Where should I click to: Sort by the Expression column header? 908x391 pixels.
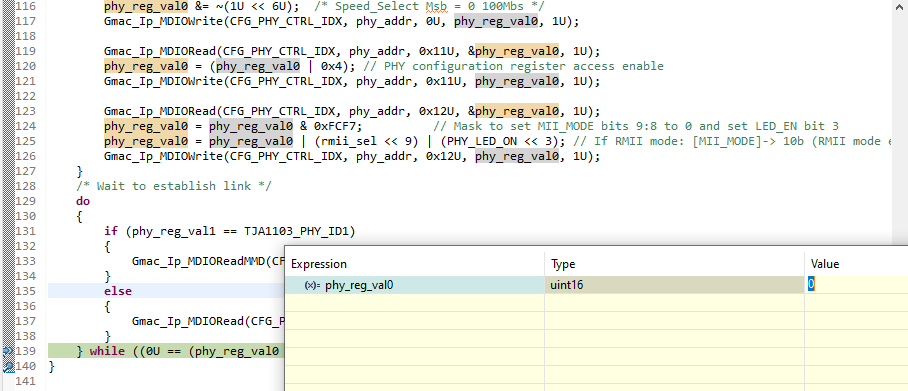[x=318, y=264]
